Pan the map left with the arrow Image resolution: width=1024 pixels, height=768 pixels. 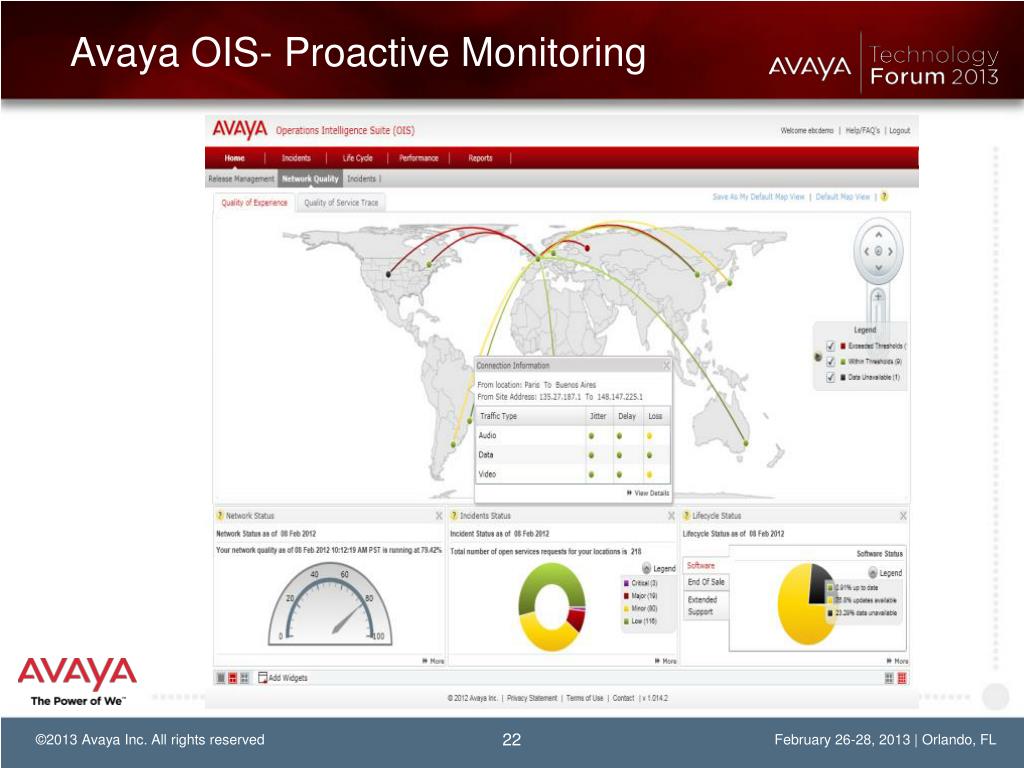coord(866,251)
